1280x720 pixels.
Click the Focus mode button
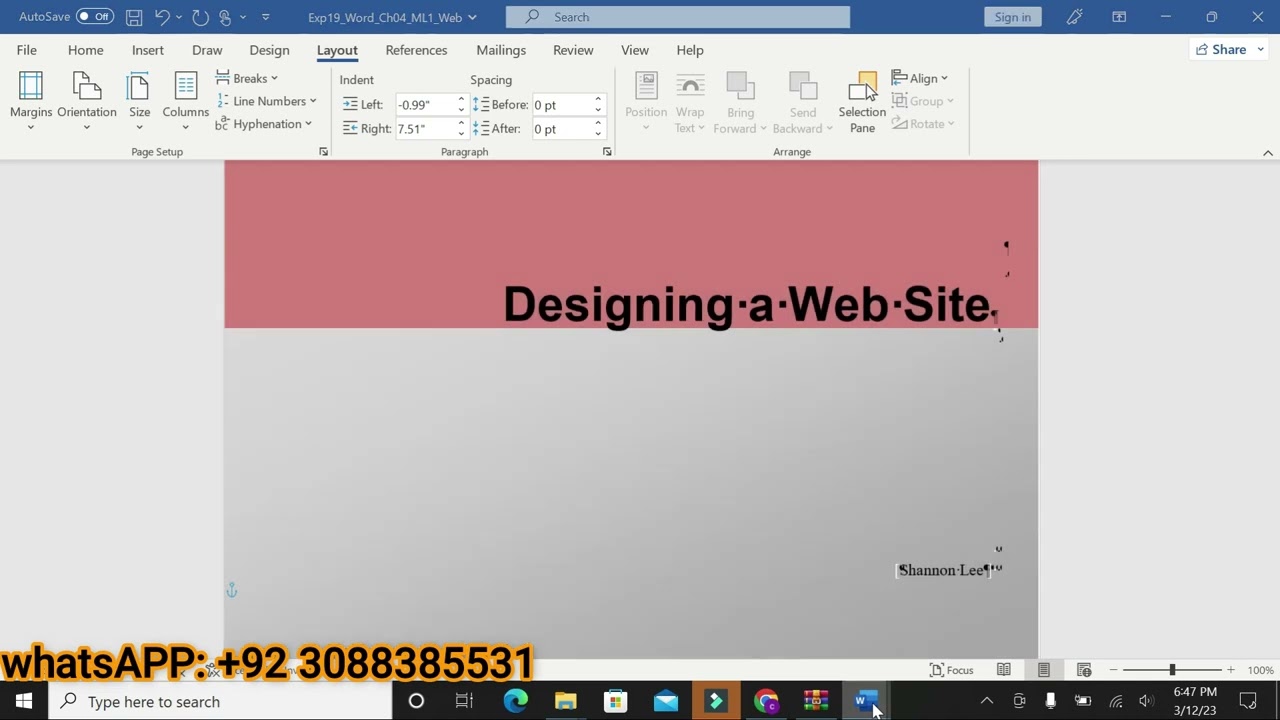951,670
